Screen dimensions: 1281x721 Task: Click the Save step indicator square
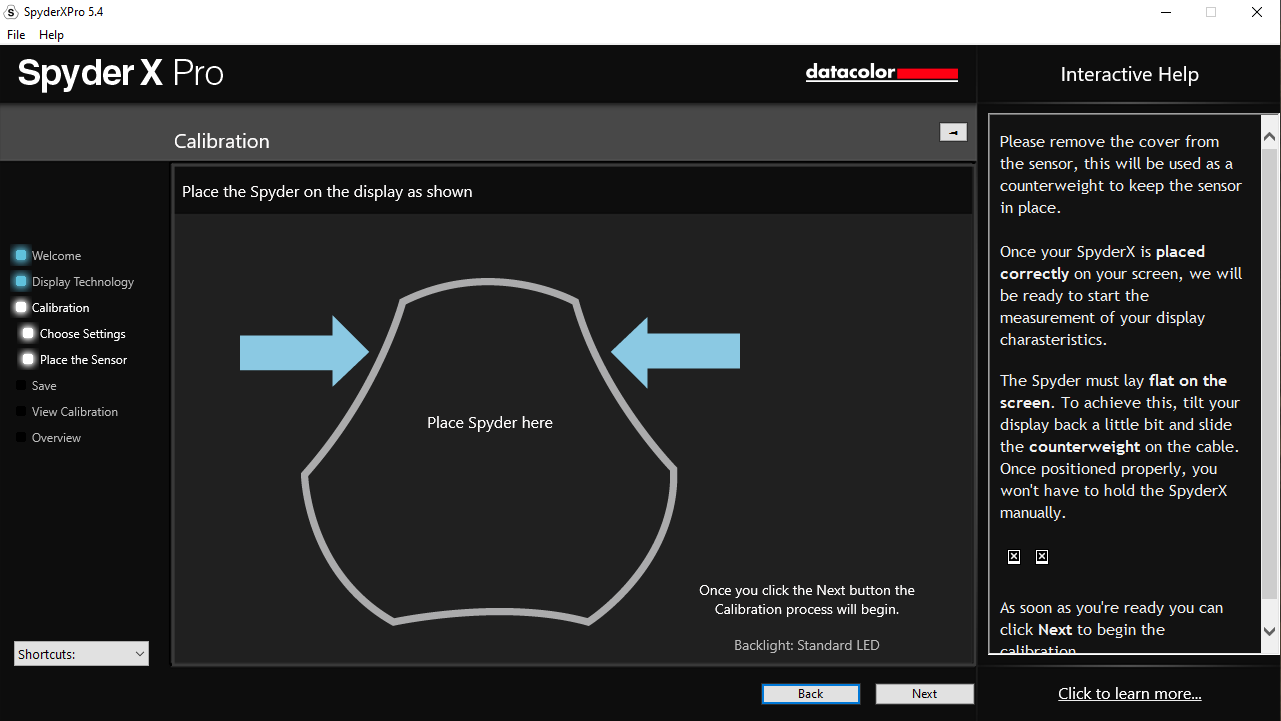21,385
